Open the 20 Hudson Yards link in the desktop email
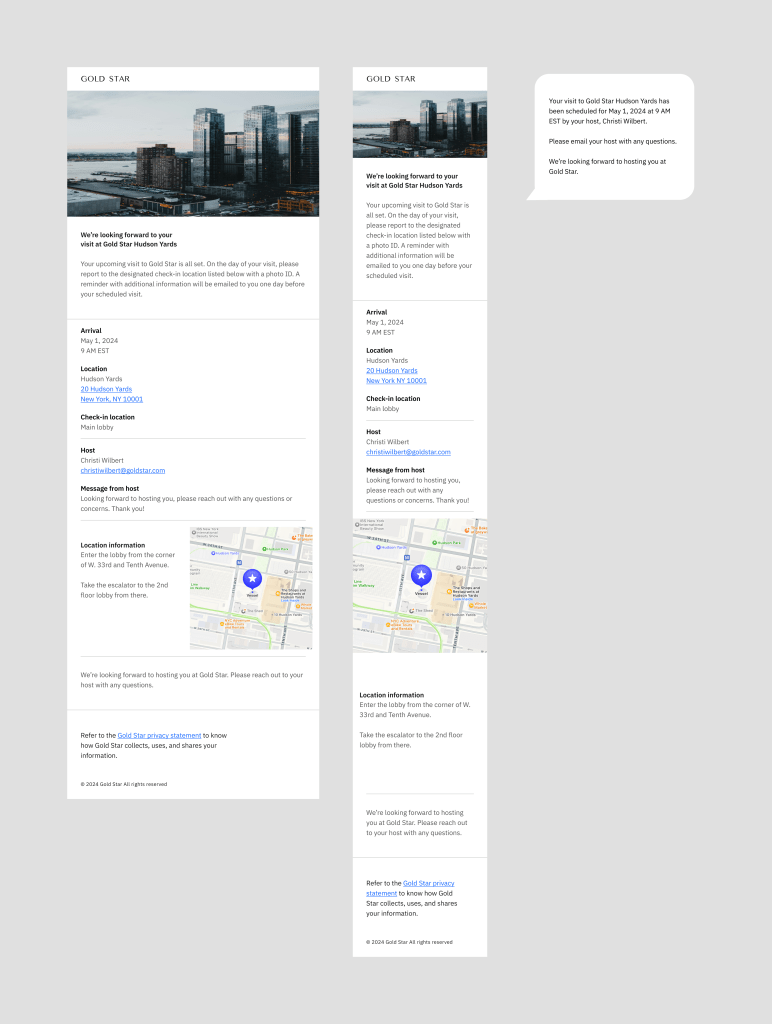772x1024 pixels. click(x=106, y=389)
